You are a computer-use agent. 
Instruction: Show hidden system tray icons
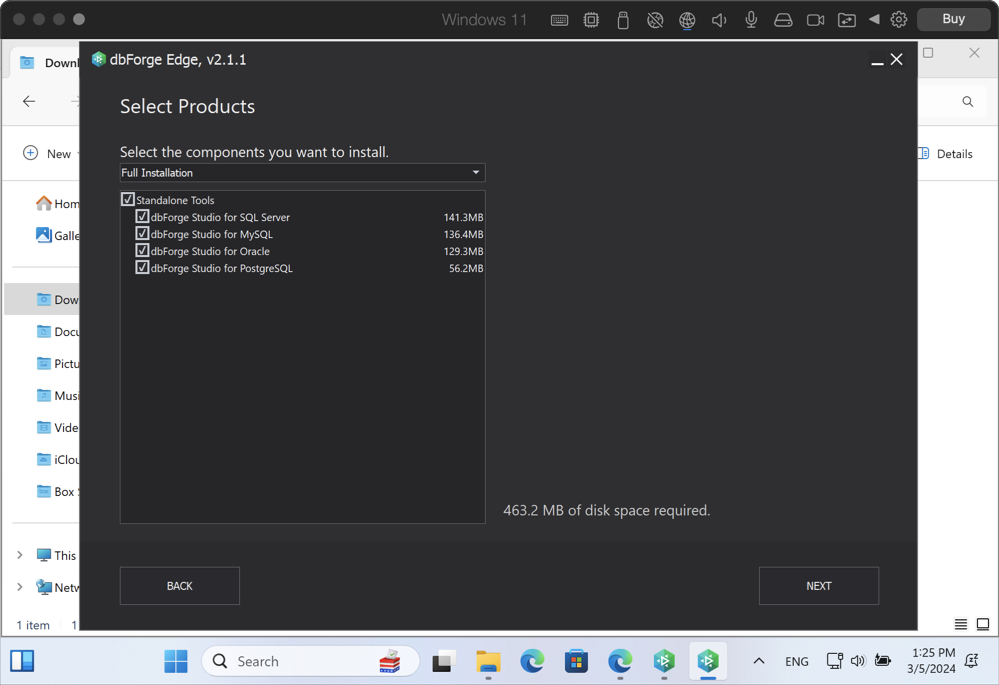tap(759, 661)
